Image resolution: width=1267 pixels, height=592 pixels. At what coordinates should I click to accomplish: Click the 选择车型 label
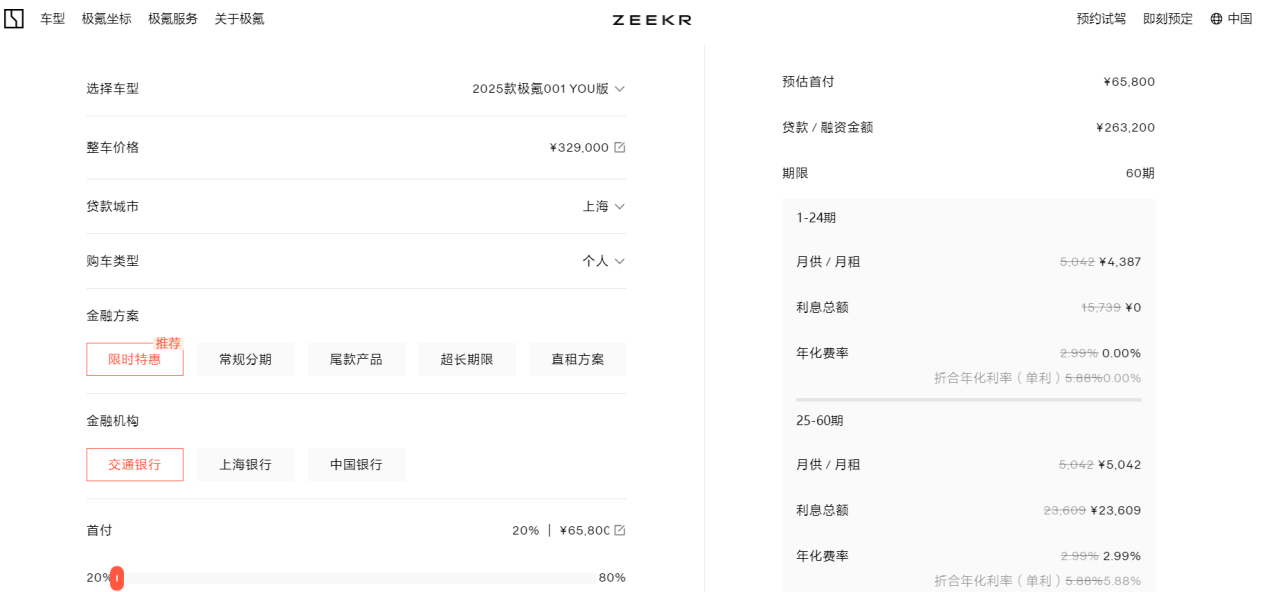pos(113,88)
